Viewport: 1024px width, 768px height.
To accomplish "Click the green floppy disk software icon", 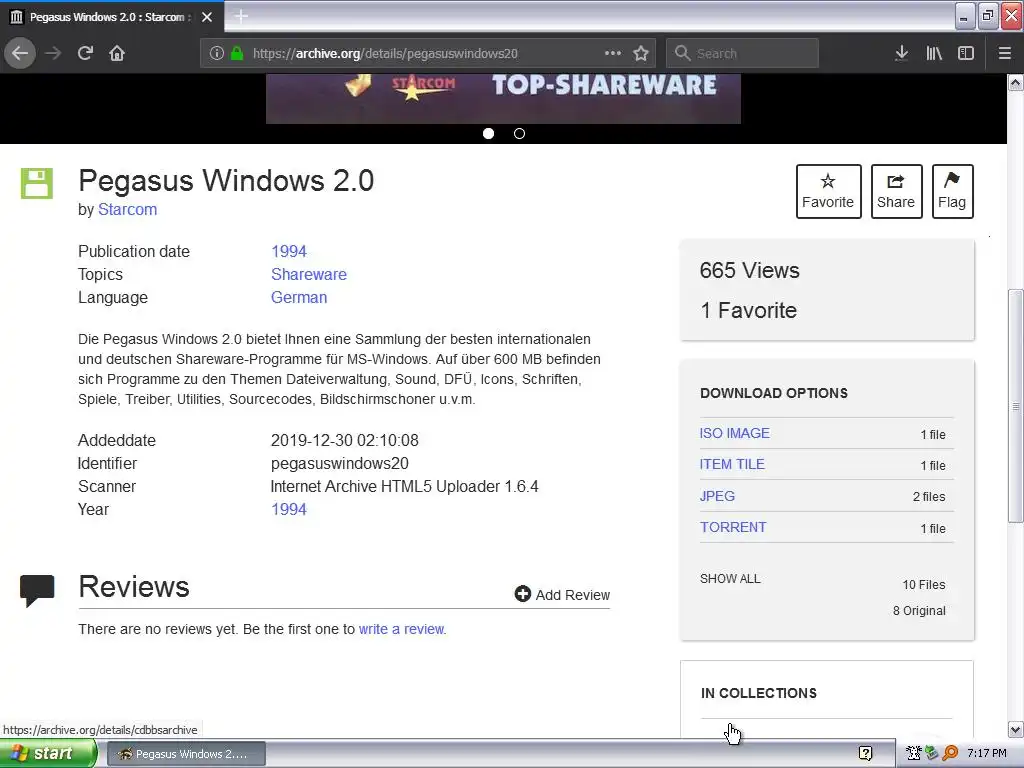I will click(x=37, y=183).
